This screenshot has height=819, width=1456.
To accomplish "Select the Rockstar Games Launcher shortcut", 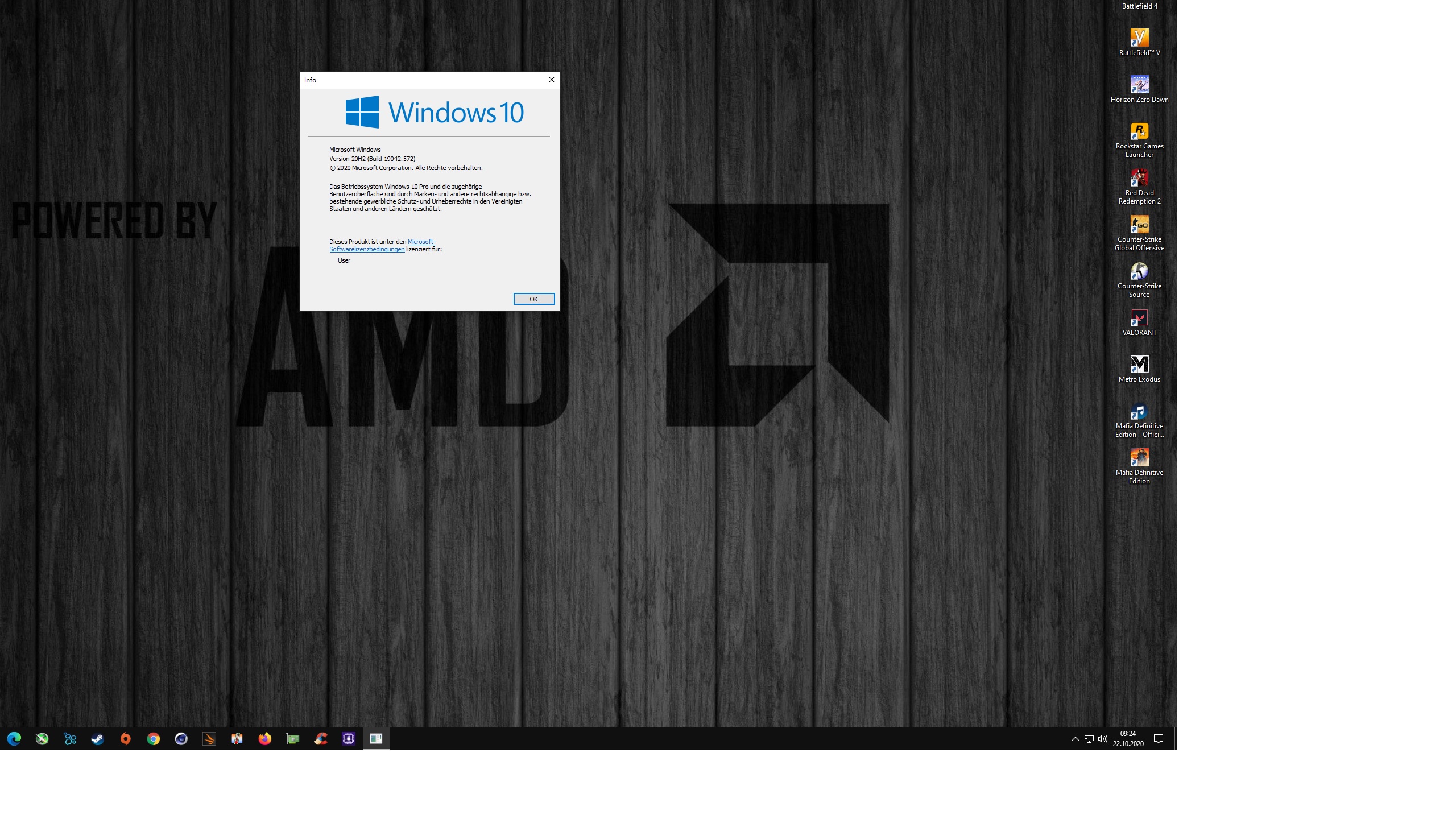I will click(x=1139, y=140).
